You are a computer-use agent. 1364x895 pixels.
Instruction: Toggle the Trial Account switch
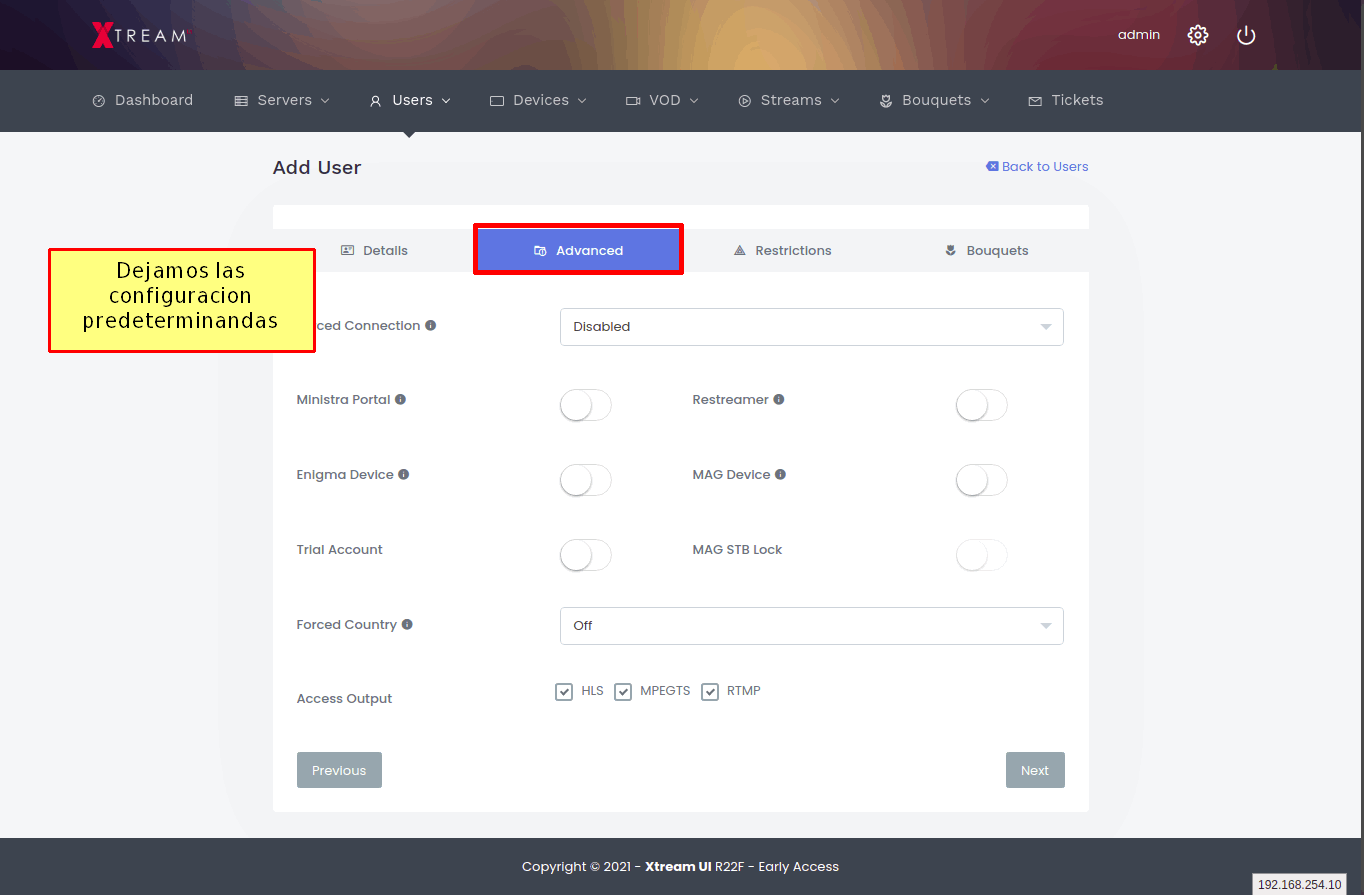585,555
